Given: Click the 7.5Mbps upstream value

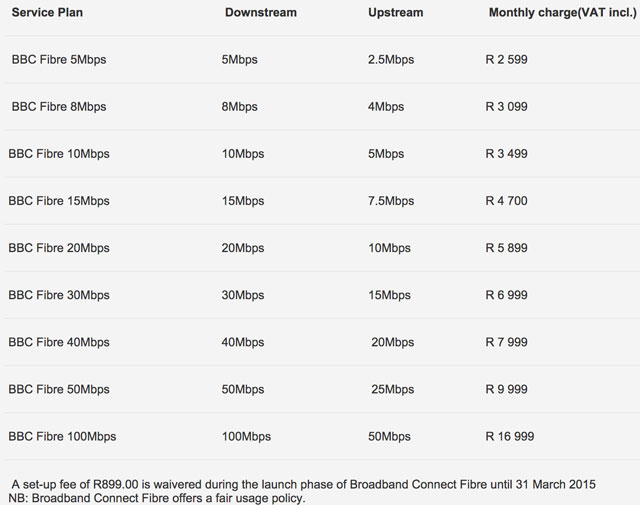Looking at the screenshot, I should pyautogui.click(x=391, y=201).
